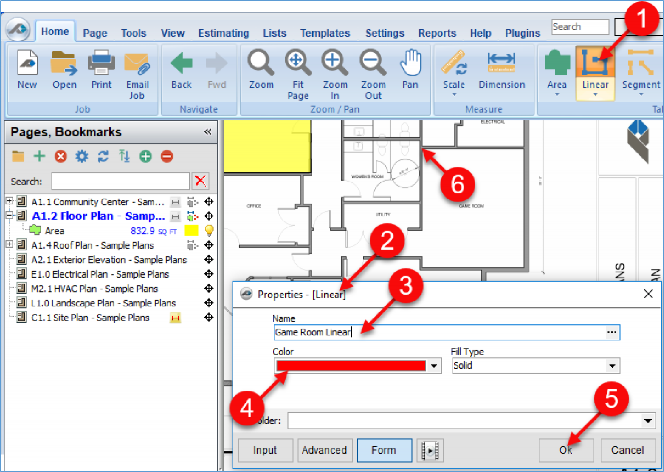Click the film strip icon in Properties dialog
The width and height of the screenshot is (664, 472).
430,450
